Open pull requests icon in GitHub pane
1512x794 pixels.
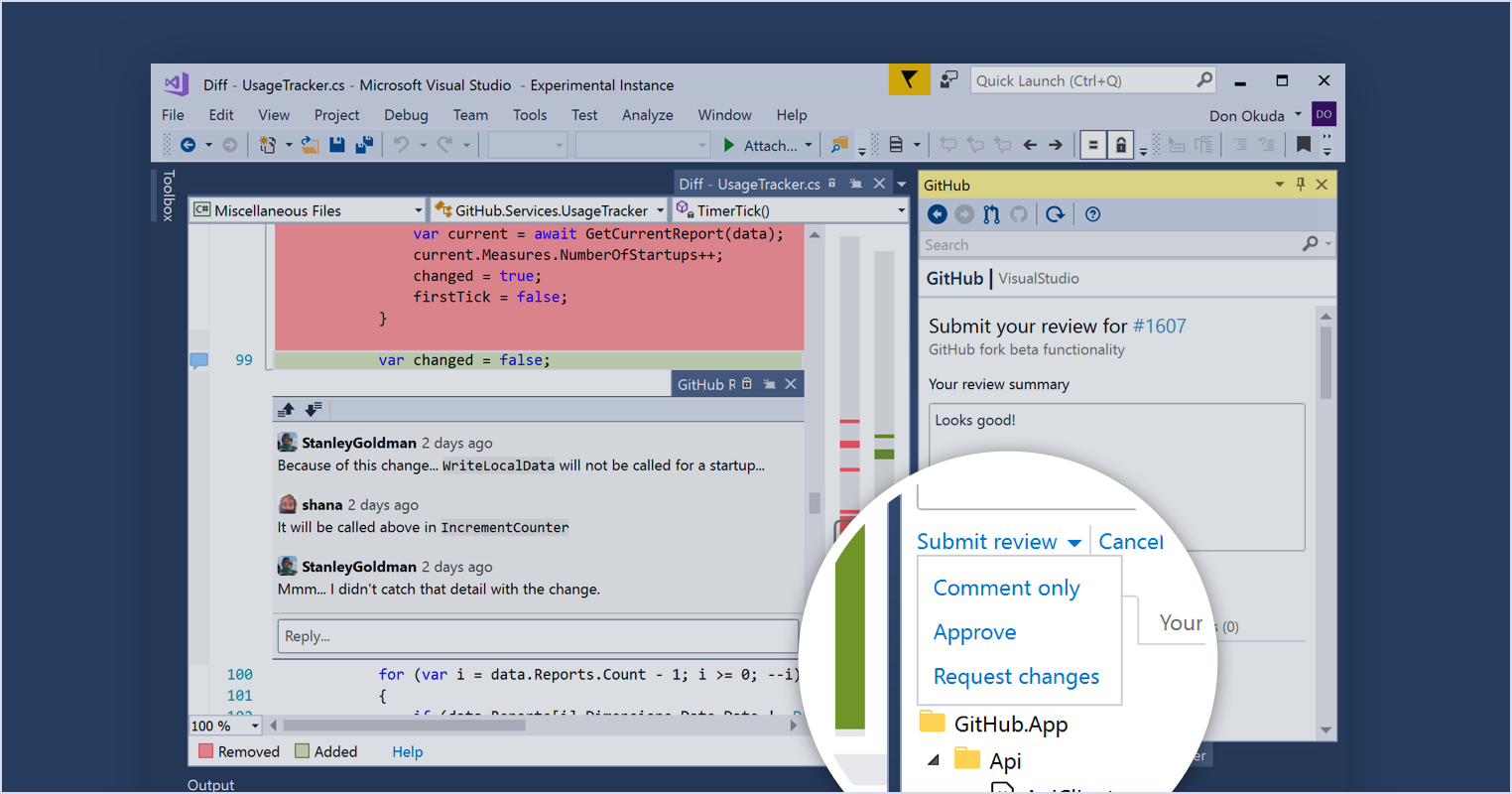tap(991, 214)
